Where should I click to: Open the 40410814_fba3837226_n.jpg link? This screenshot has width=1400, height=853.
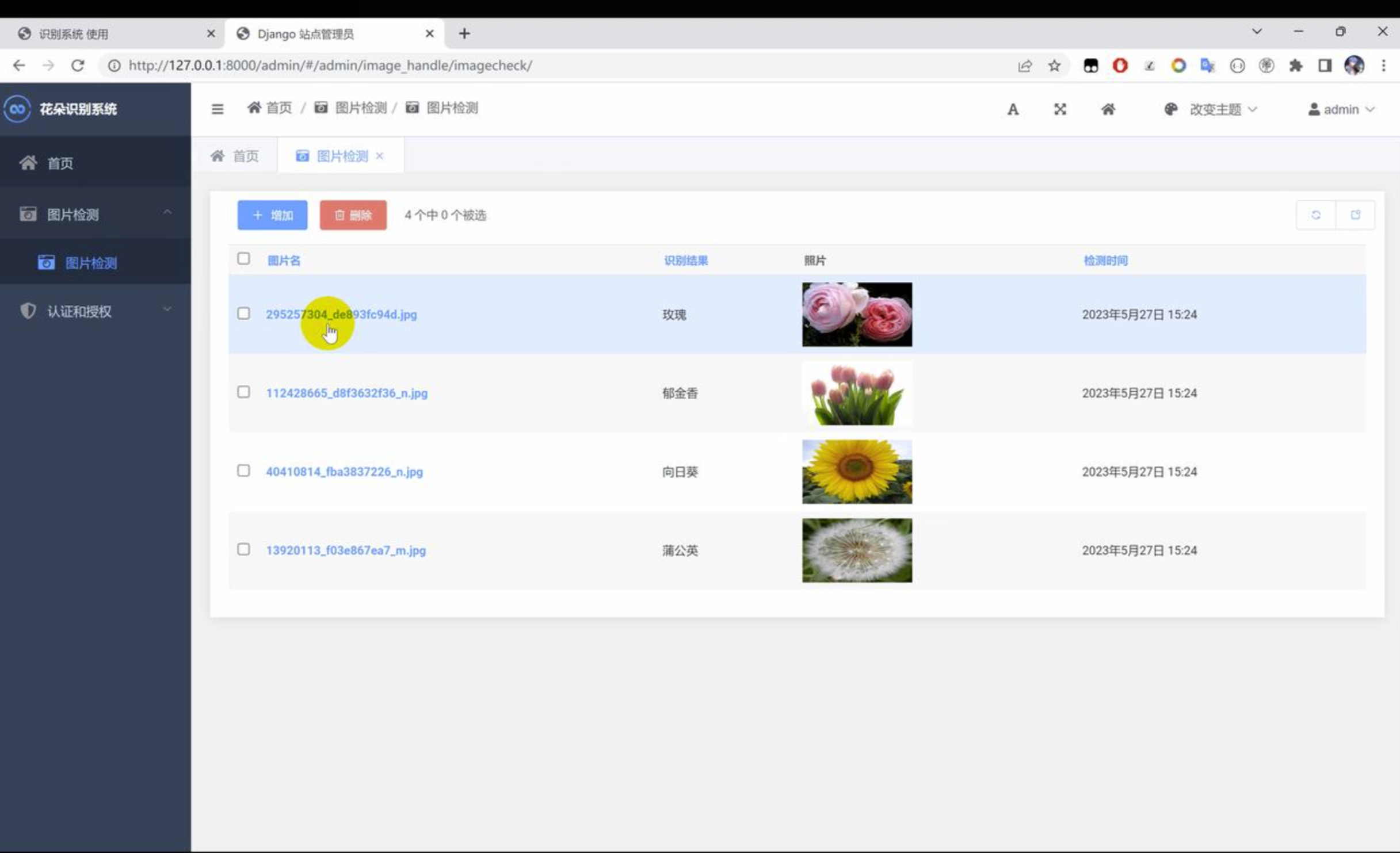coord(344,472)
